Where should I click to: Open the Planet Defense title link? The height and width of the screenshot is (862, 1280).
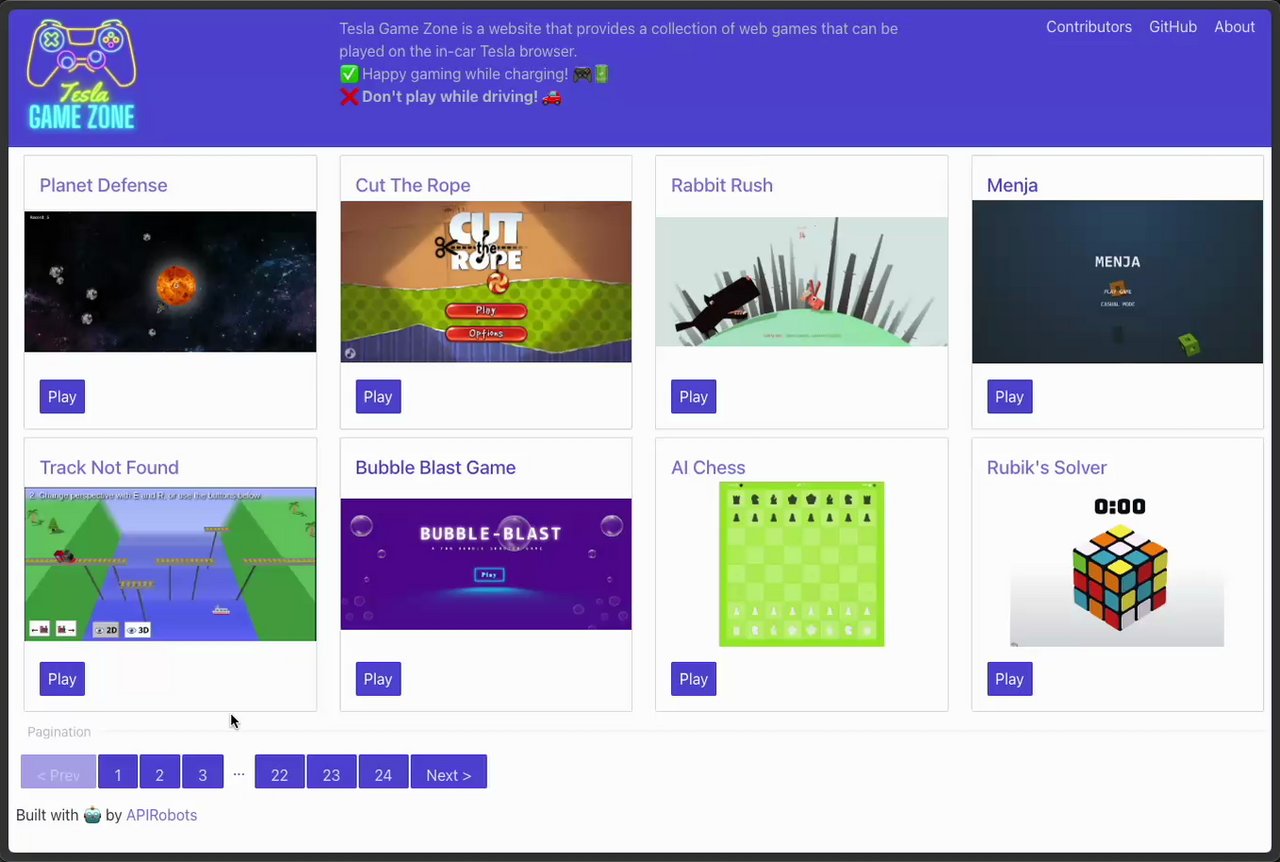pos(103,185)
